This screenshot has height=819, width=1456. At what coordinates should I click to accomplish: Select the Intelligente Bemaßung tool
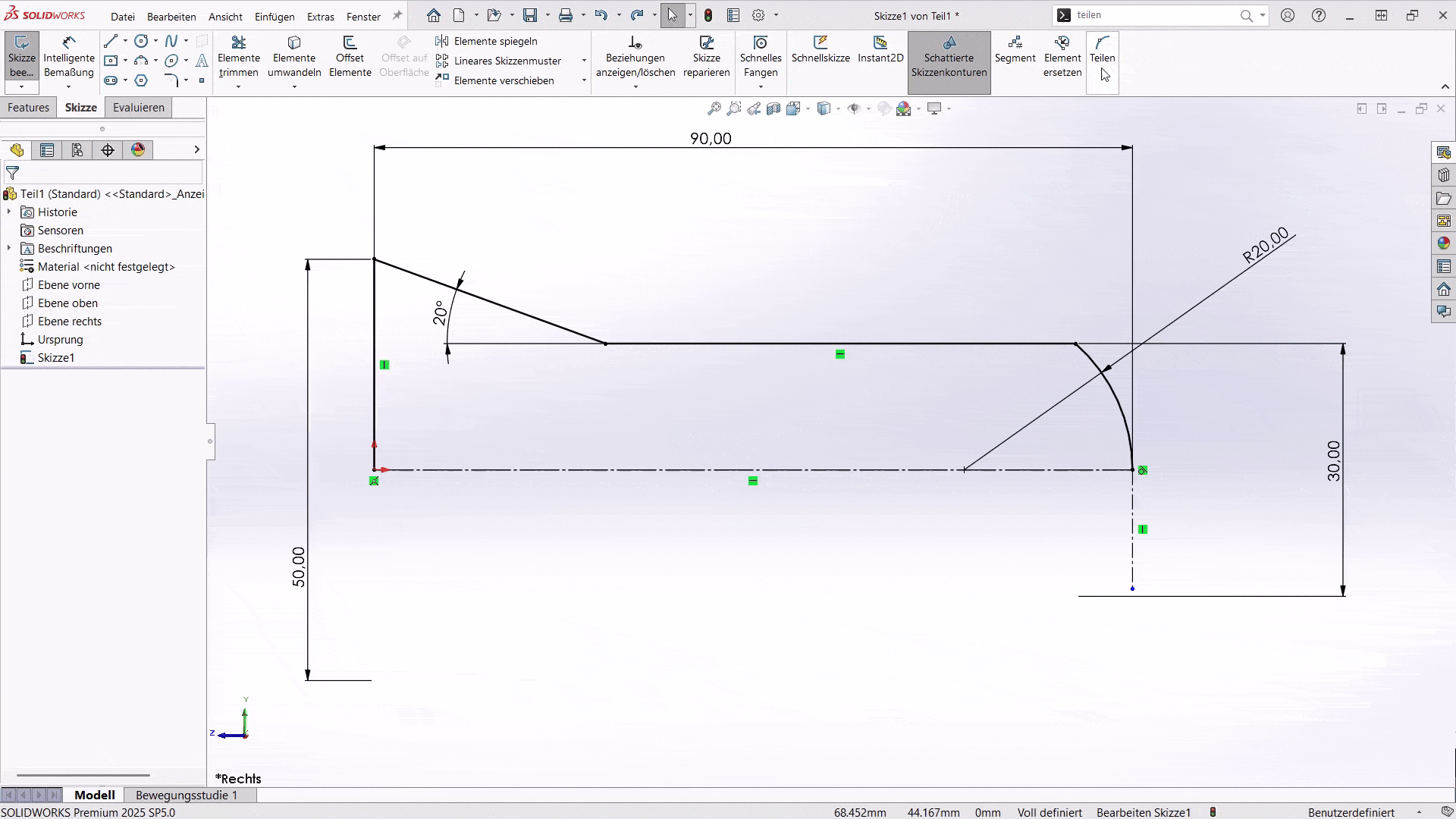click(x=69, y=57)
